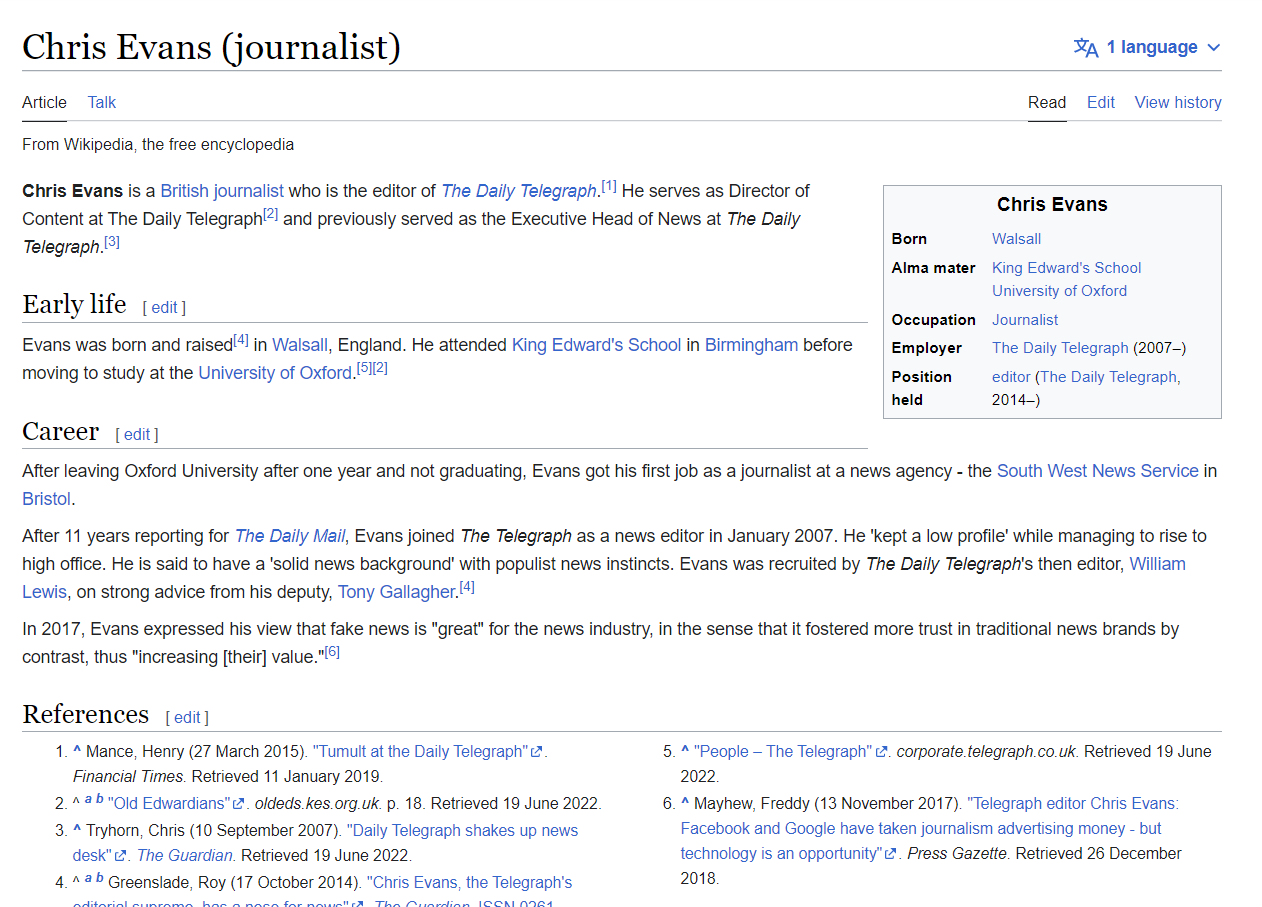Viewport: 1262px width, 907px height.
Task: Click the caret backlink of reference 3
Action: coord(77,829)
